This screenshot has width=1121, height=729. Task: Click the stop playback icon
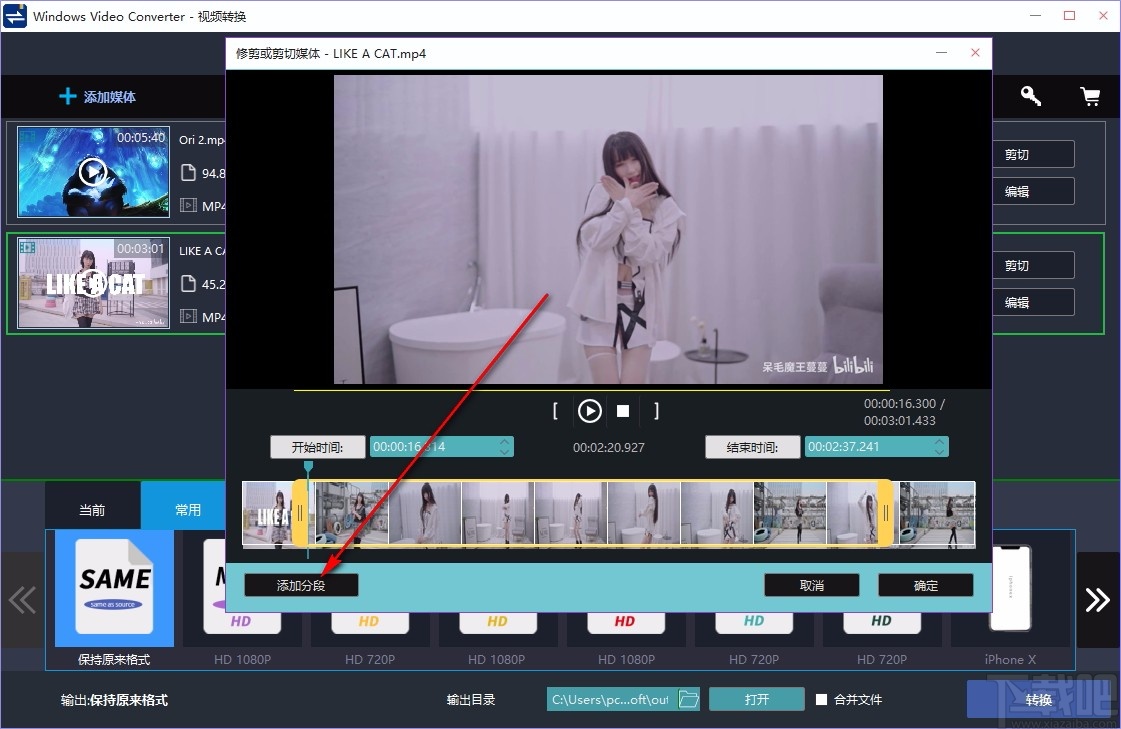(x=623, y=410)
